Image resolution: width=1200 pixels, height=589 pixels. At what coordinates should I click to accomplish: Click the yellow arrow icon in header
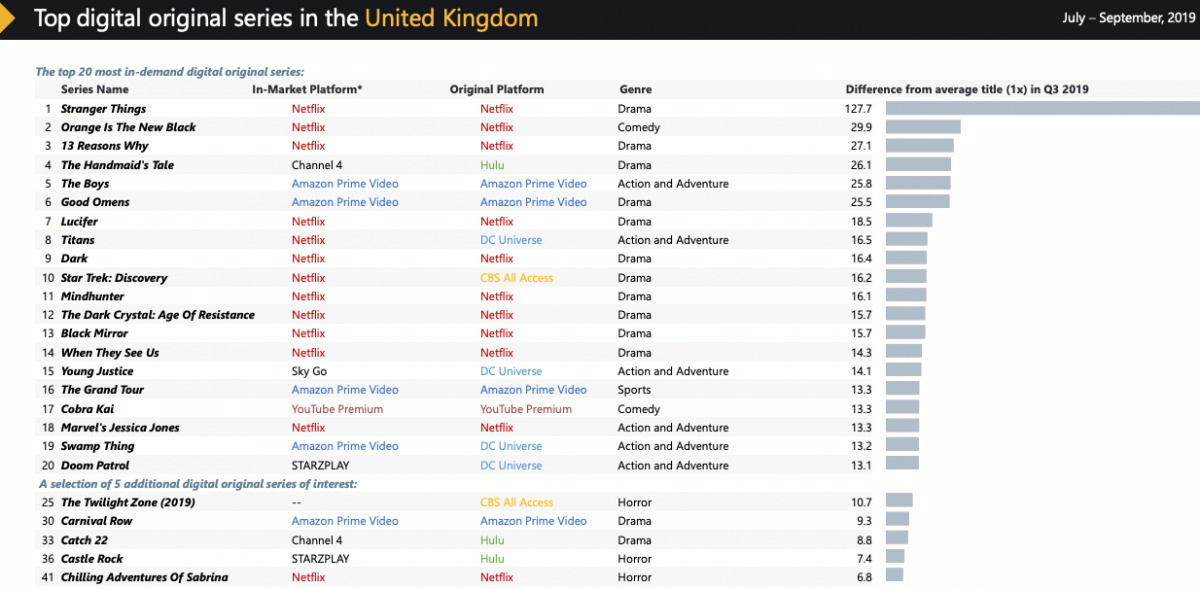(x=6, y=18)
